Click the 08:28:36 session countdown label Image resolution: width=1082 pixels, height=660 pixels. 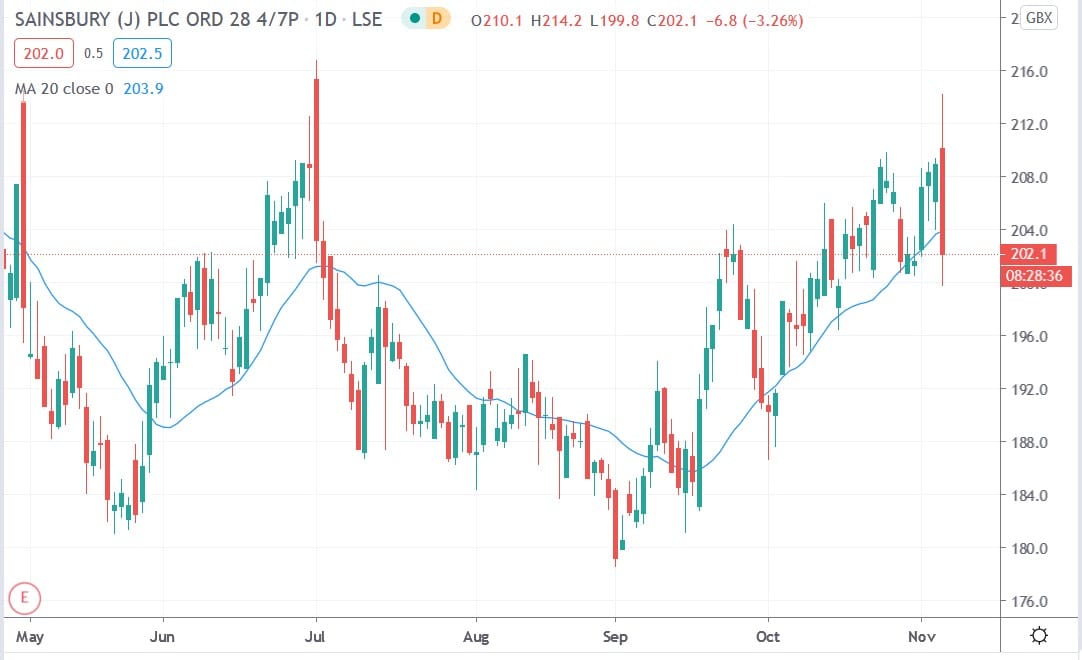pos(1033,276)
